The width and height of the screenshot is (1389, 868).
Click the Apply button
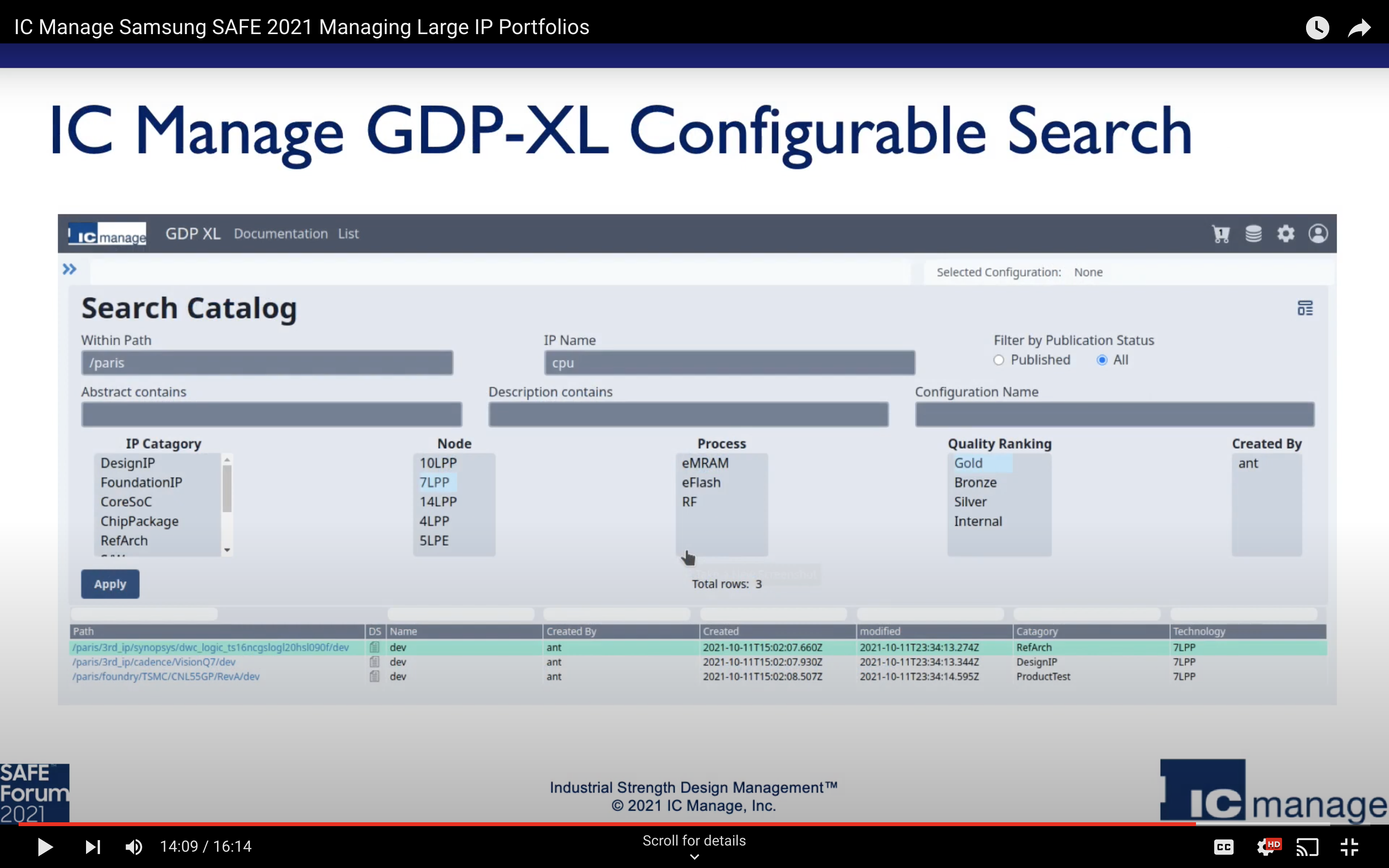[110, 584]
